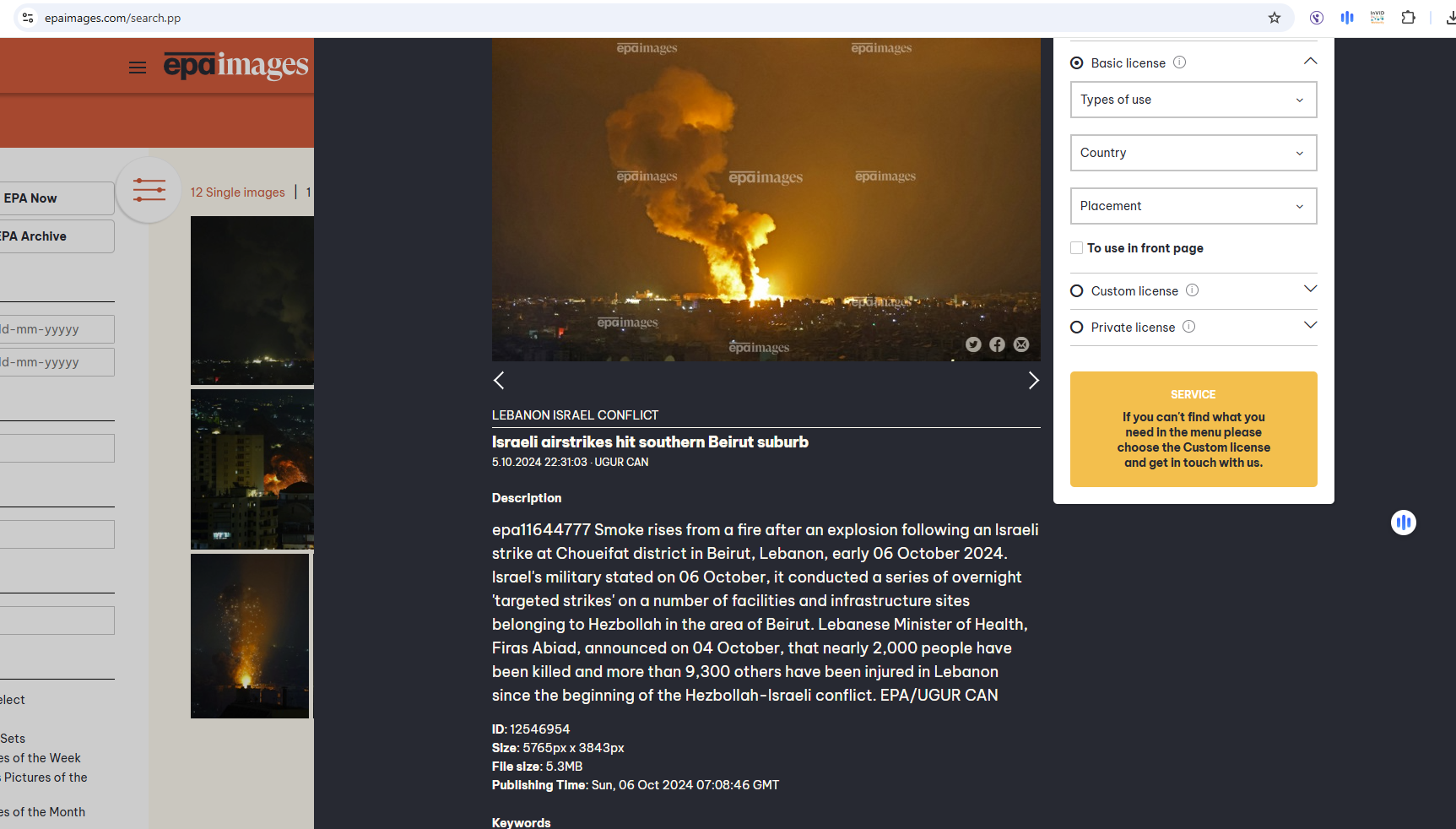The image size is (1456, 829).
Task: Open browser extensions puzzle icon
Action: click(1408, 18)
